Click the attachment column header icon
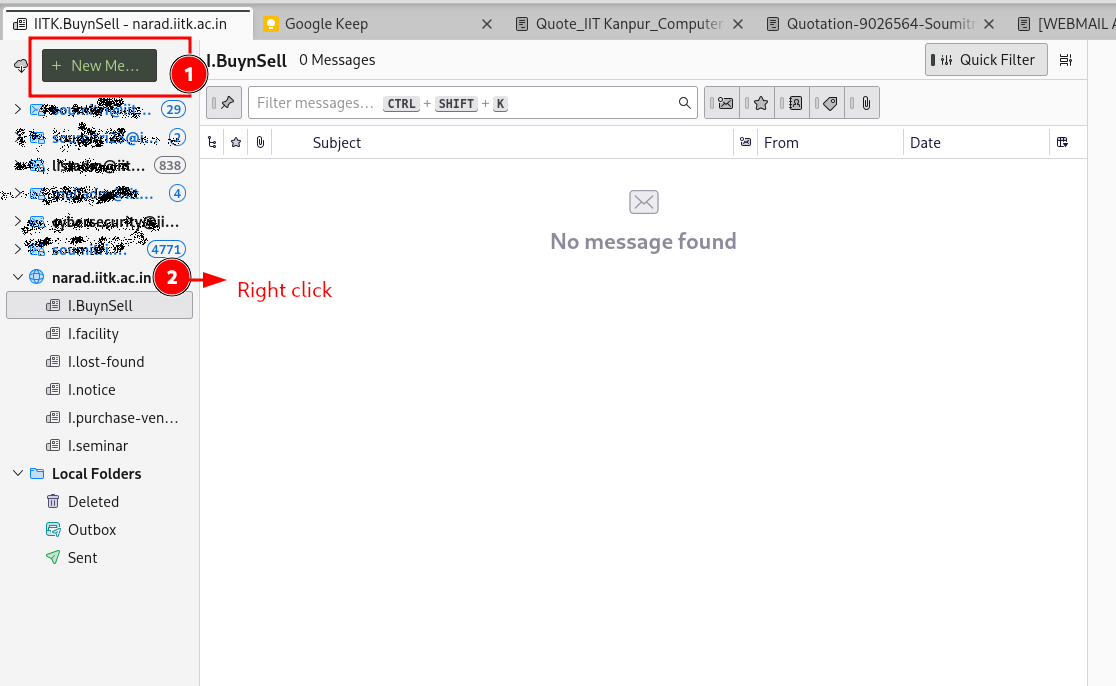 [260, 143]
